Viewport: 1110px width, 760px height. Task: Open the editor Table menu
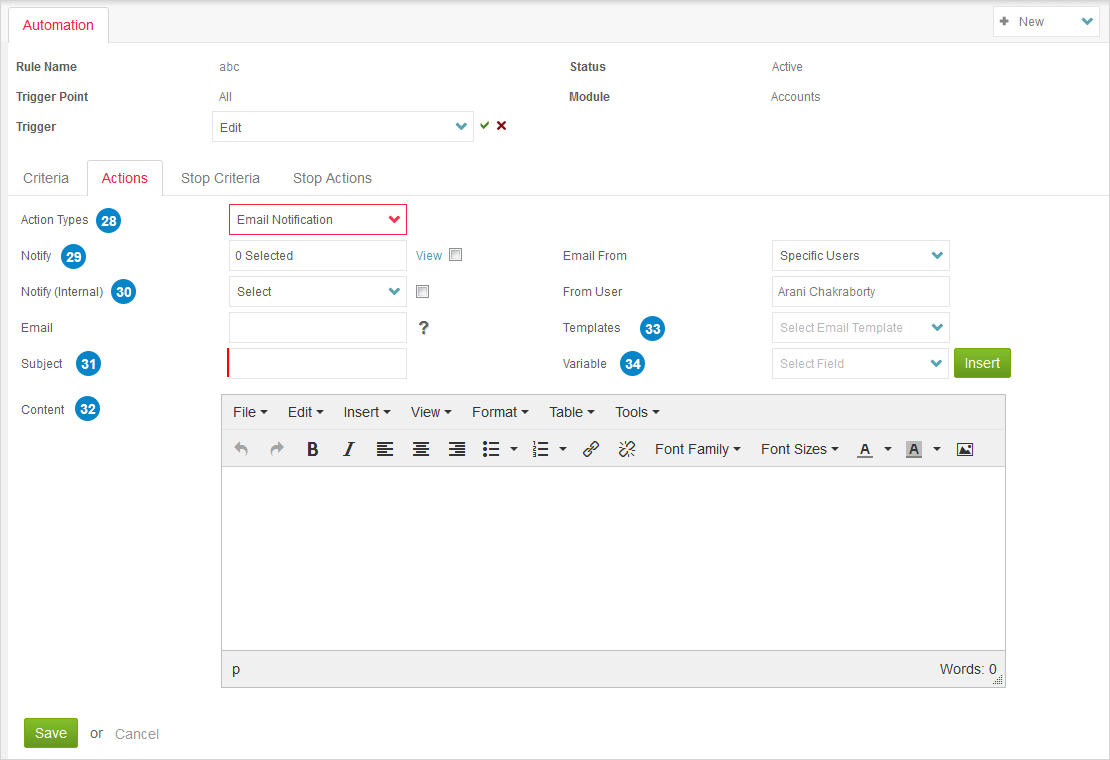572,412
